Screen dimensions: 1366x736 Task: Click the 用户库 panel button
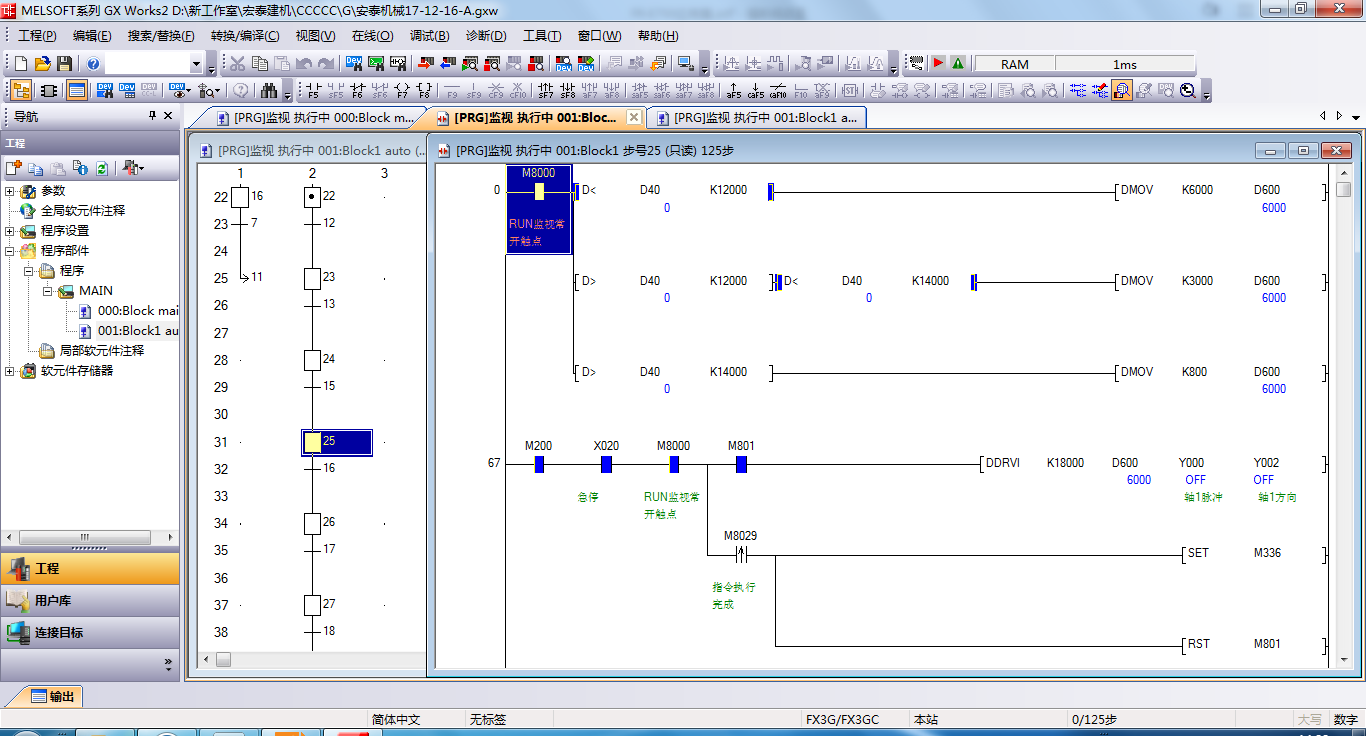[x=90, y=601]
